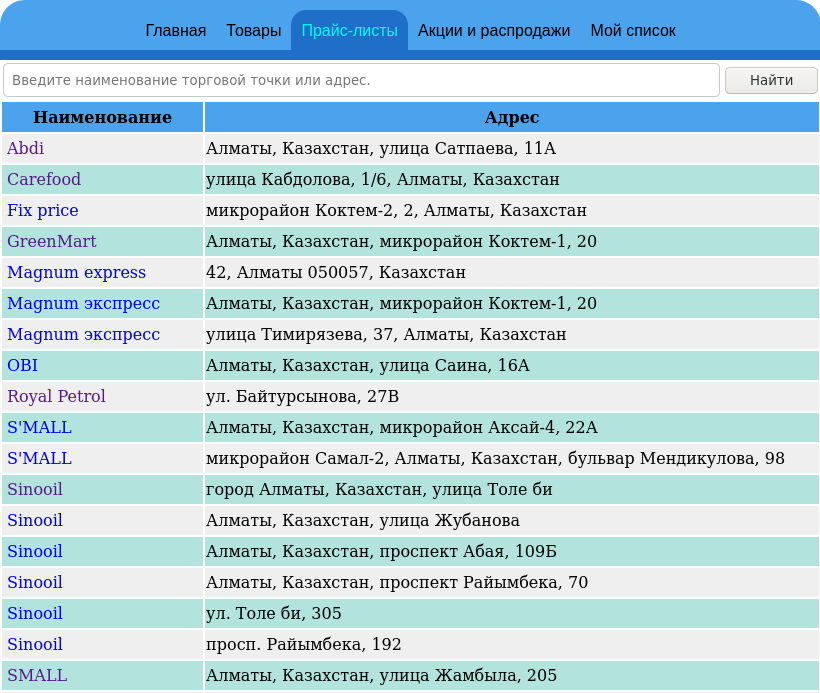Go to Акции и распродажи
Screen dimensions: 820x693
coord(494,31)
